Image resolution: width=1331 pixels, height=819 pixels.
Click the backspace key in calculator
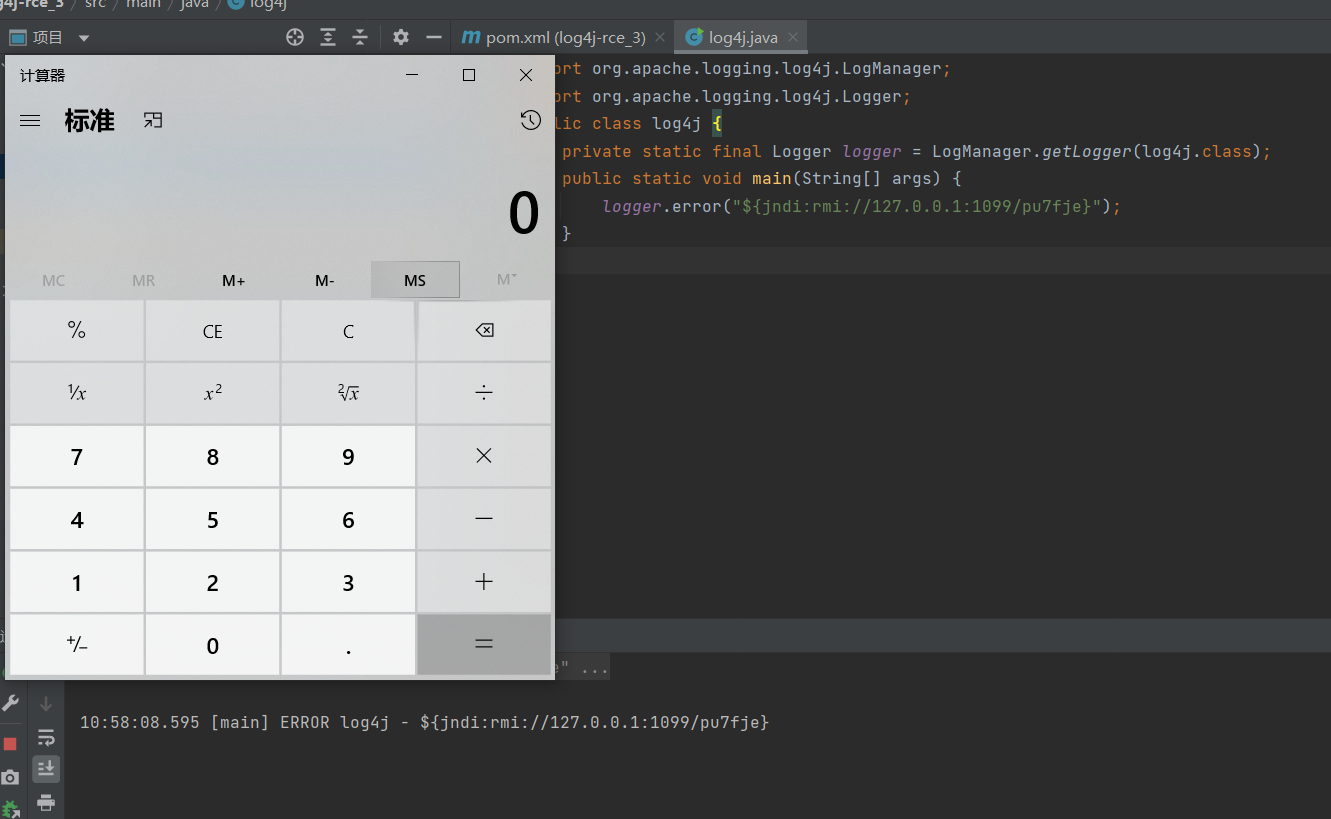click(484, 331)
